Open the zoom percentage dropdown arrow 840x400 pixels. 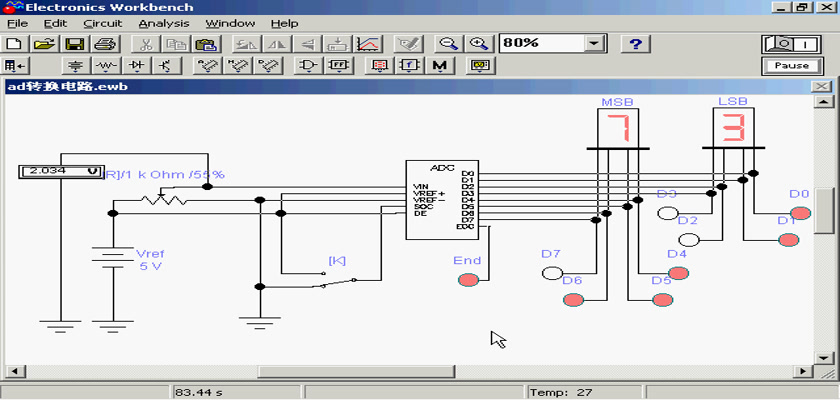click(593, 43)
